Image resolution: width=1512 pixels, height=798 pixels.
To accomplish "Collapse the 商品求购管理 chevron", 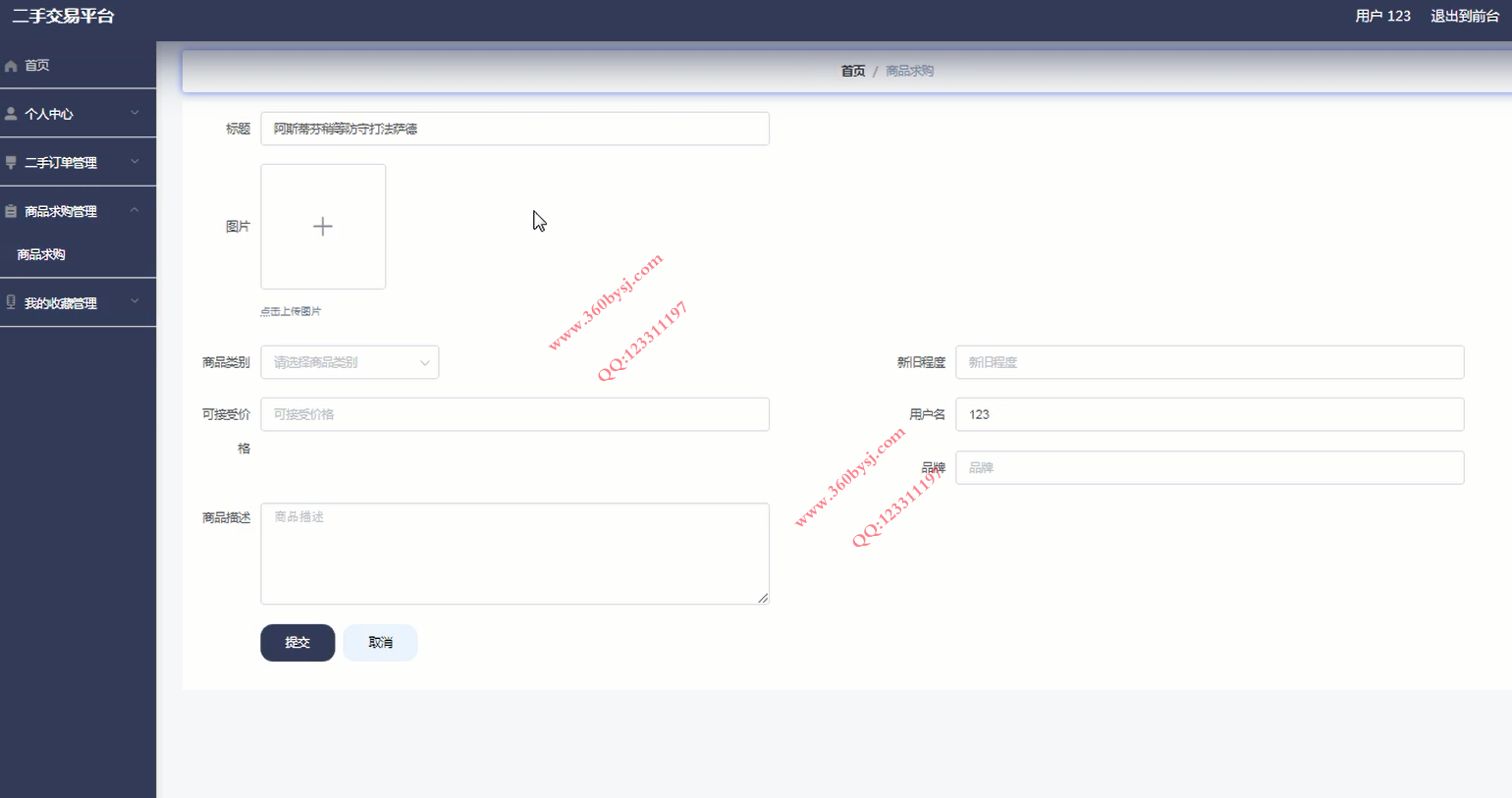I will 135,210.
